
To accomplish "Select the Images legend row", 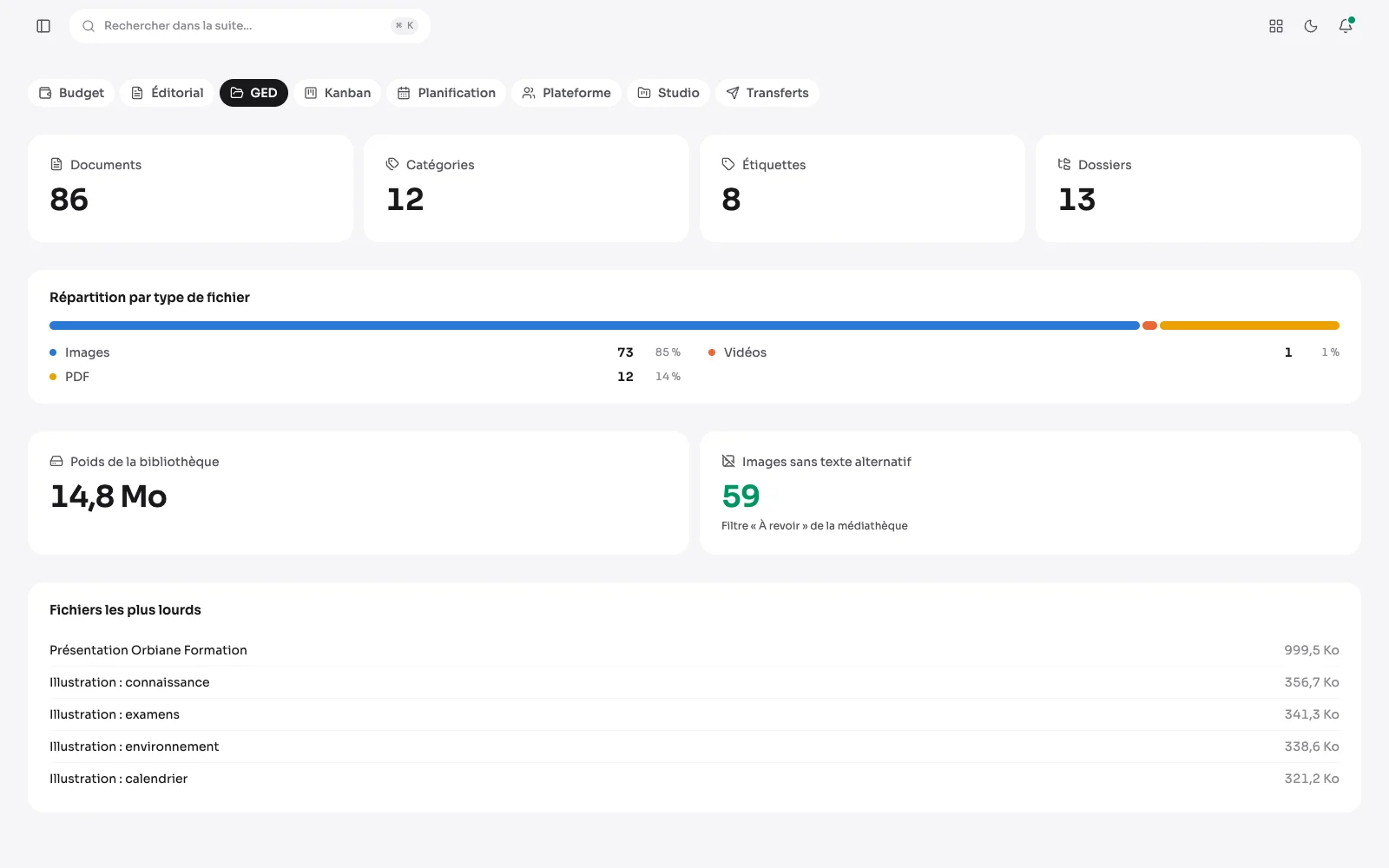I will pos(365,352).
